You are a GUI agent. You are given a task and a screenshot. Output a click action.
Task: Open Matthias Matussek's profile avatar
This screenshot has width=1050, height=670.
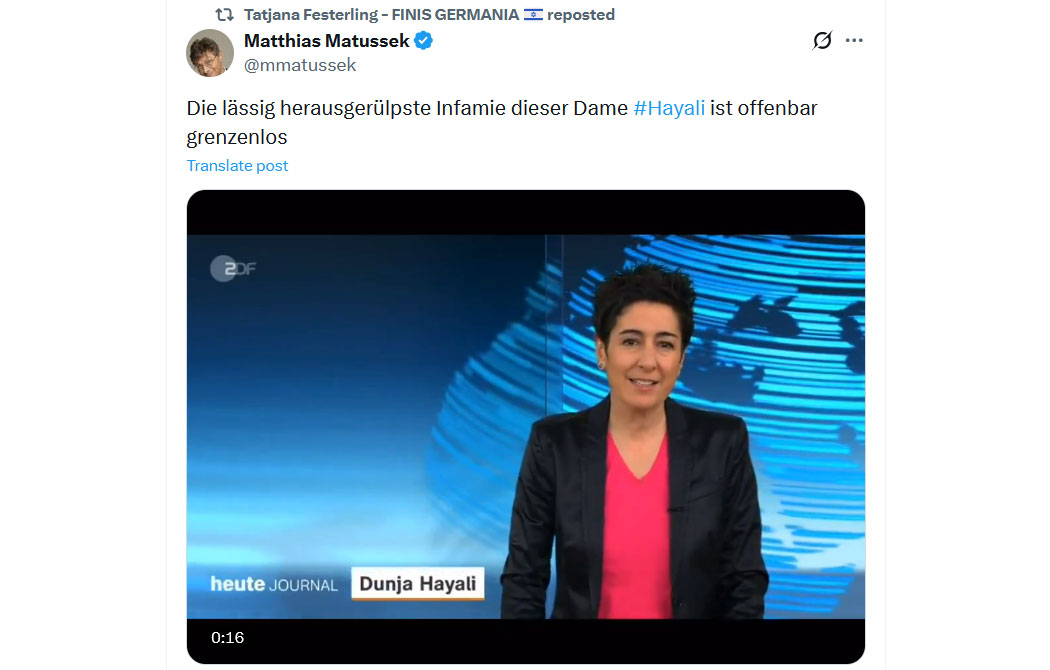click(210, 53)
